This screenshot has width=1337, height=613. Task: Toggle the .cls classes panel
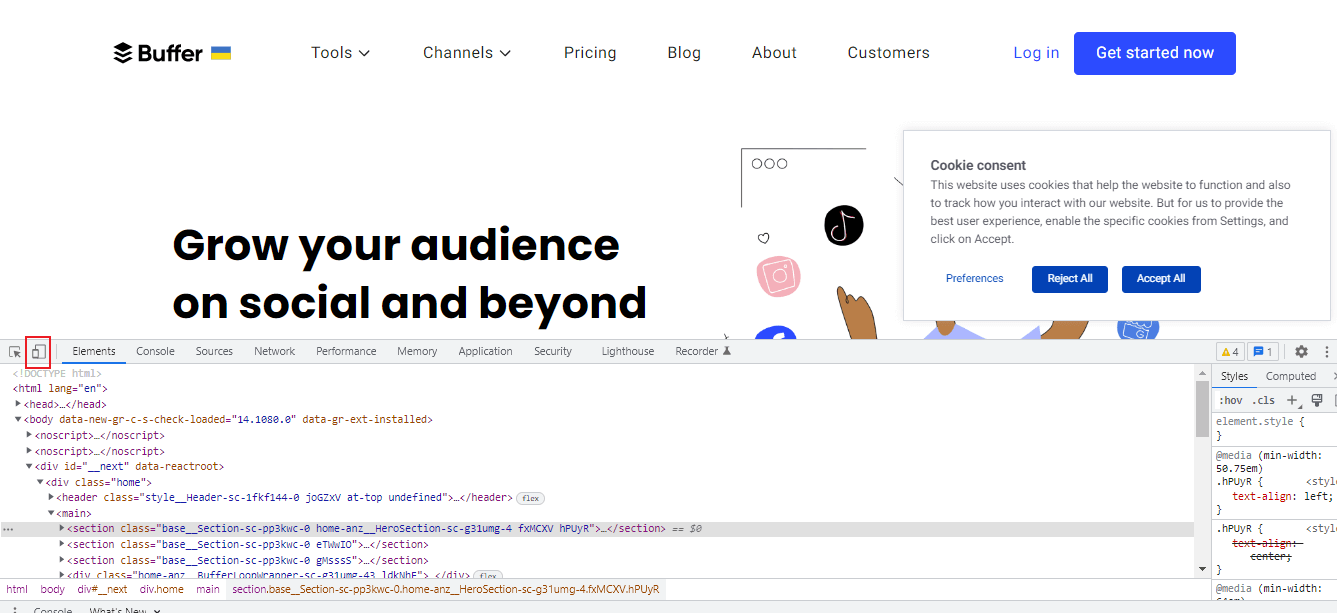pyautogui.click(x=1264, y=400)
